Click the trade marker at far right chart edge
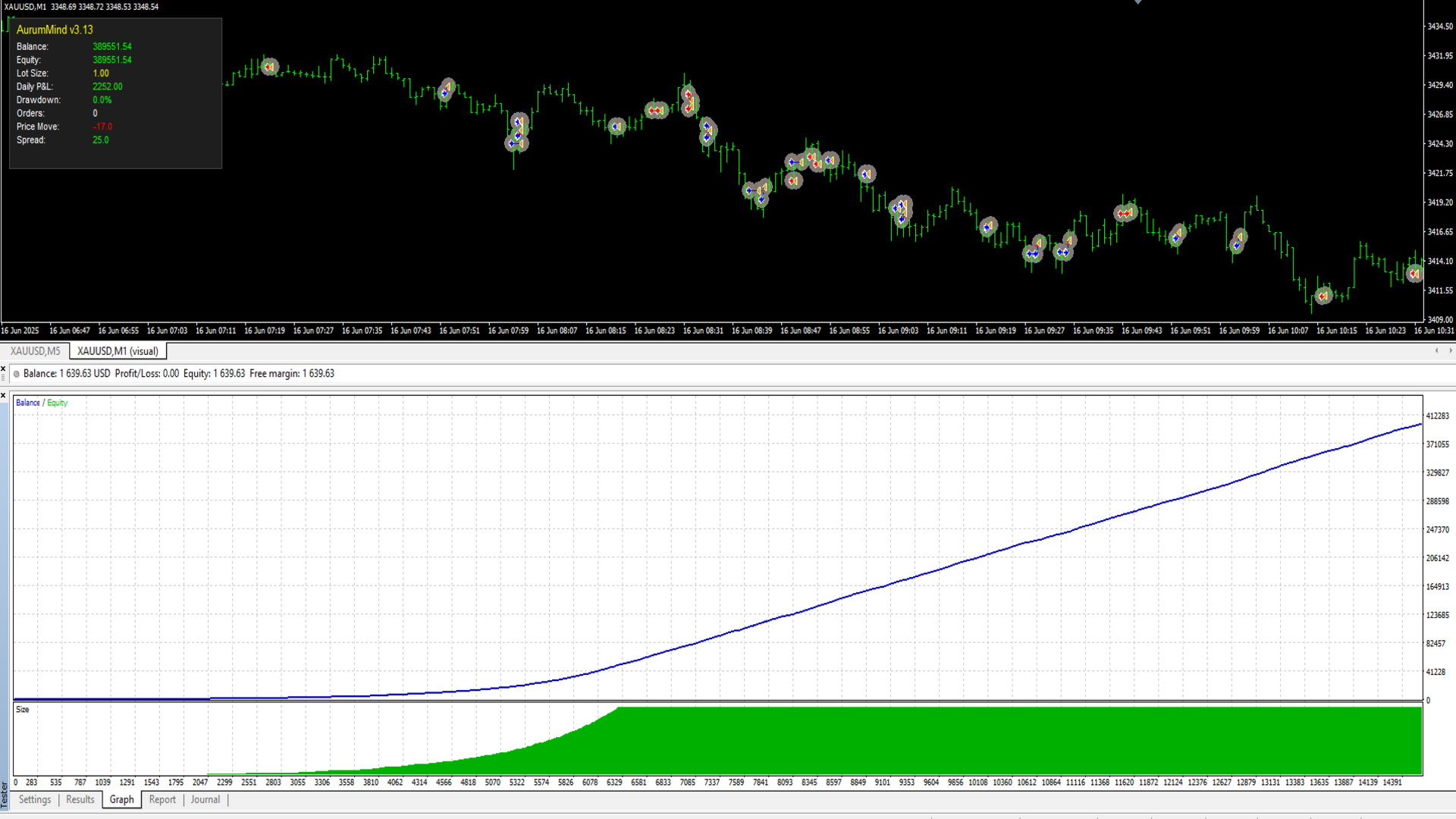The image size is (1456, 819). pyautogui.click(x=1414, y=273)
